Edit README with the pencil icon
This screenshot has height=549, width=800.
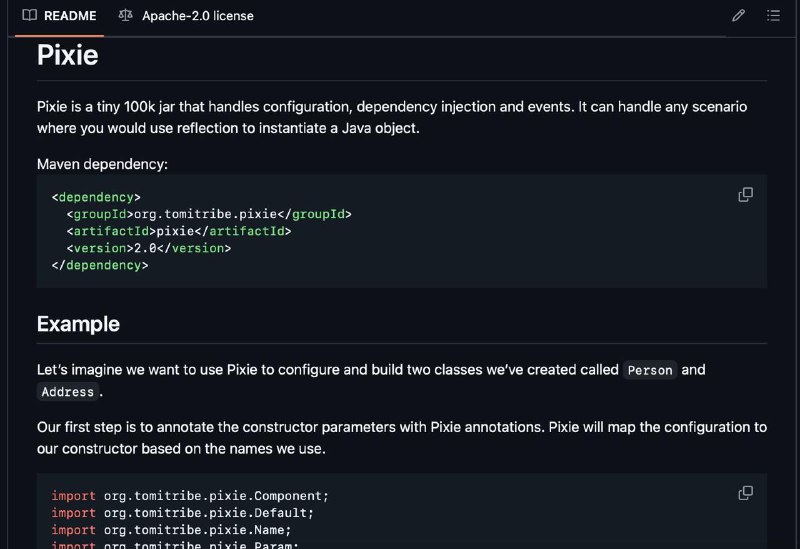pyautogui.click(x=738, y=15)
